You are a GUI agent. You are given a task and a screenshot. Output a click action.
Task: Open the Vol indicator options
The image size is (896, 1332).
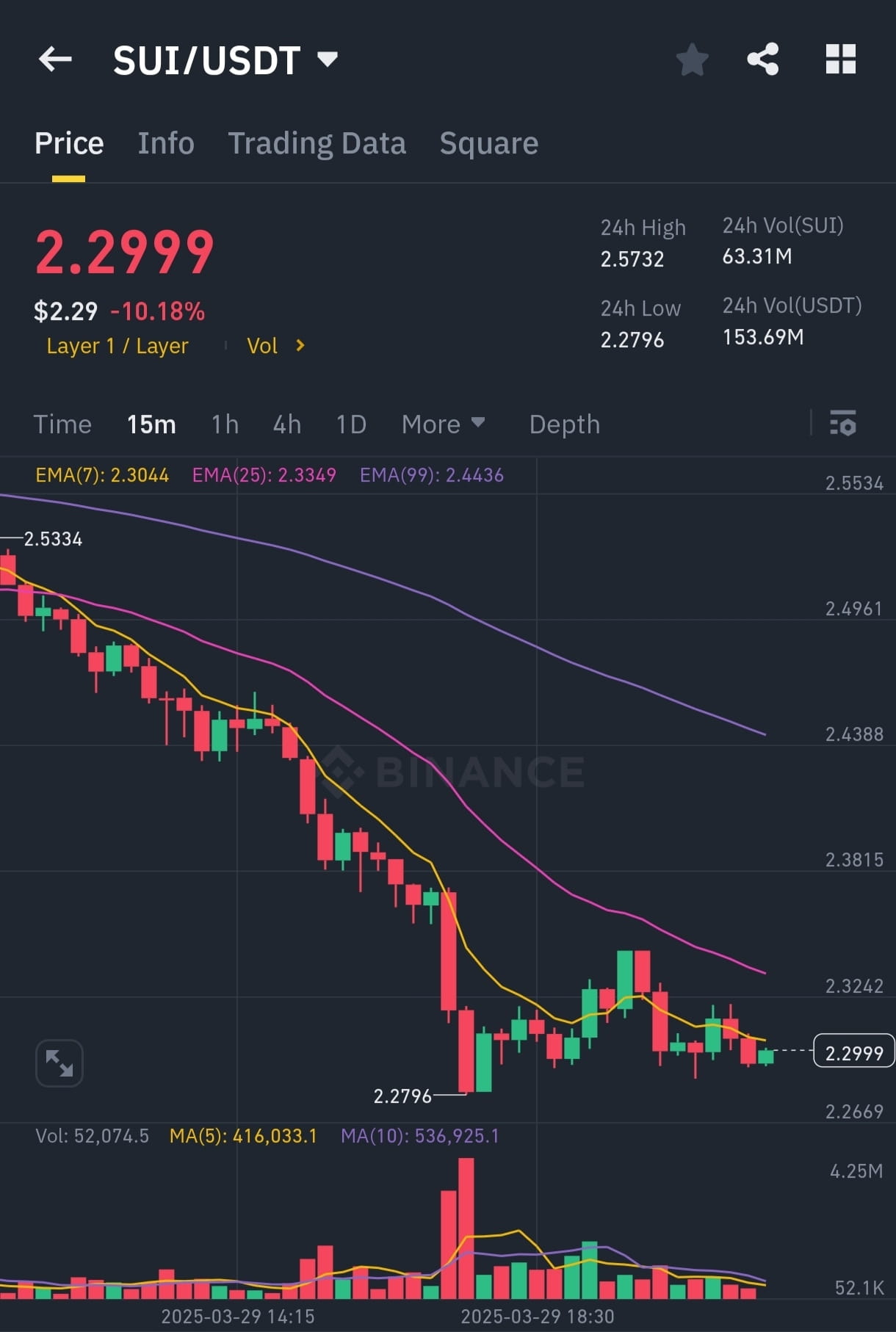click(x=277, y=345)
